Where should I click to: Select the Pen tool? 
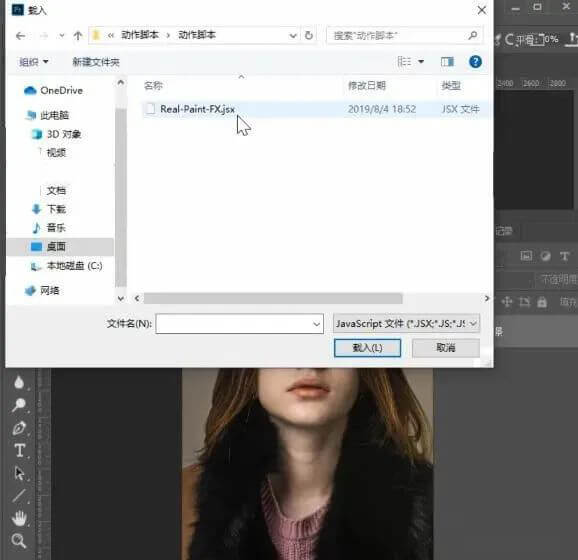tap(19, 428)
